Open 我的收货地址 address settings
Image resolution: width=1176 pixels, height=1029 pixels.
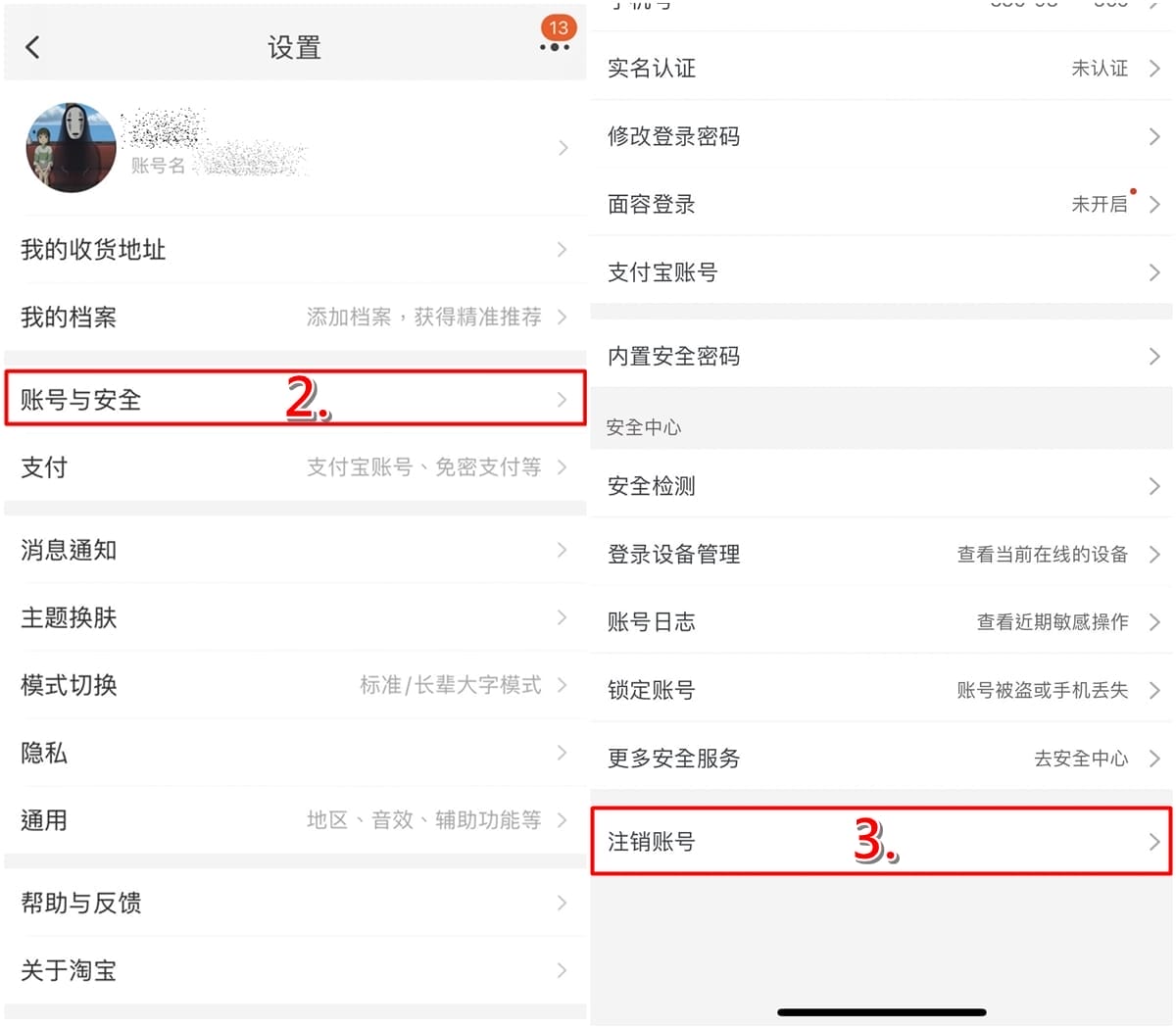pyautogui.click(x=295, y=249)
